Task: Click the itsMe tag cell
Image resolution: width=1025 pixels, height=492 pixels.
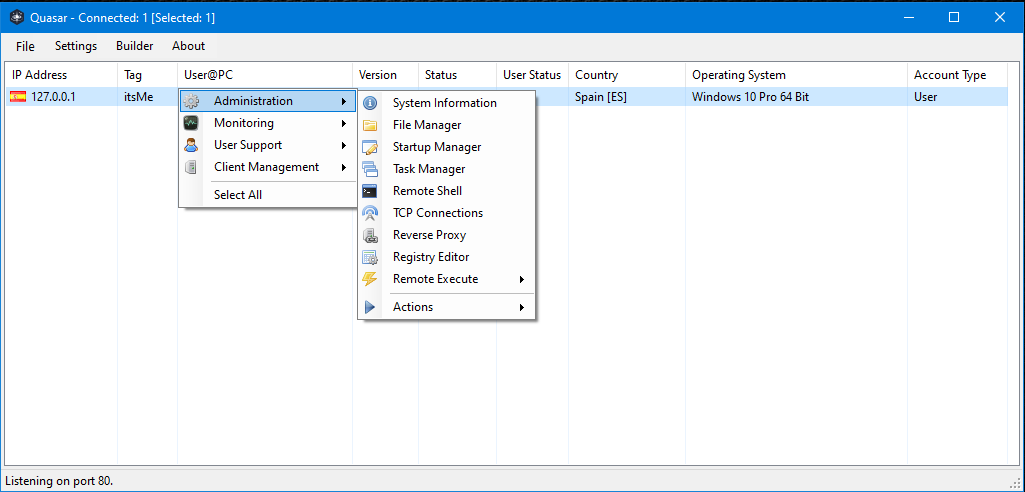Action: (x=139, y=97)
